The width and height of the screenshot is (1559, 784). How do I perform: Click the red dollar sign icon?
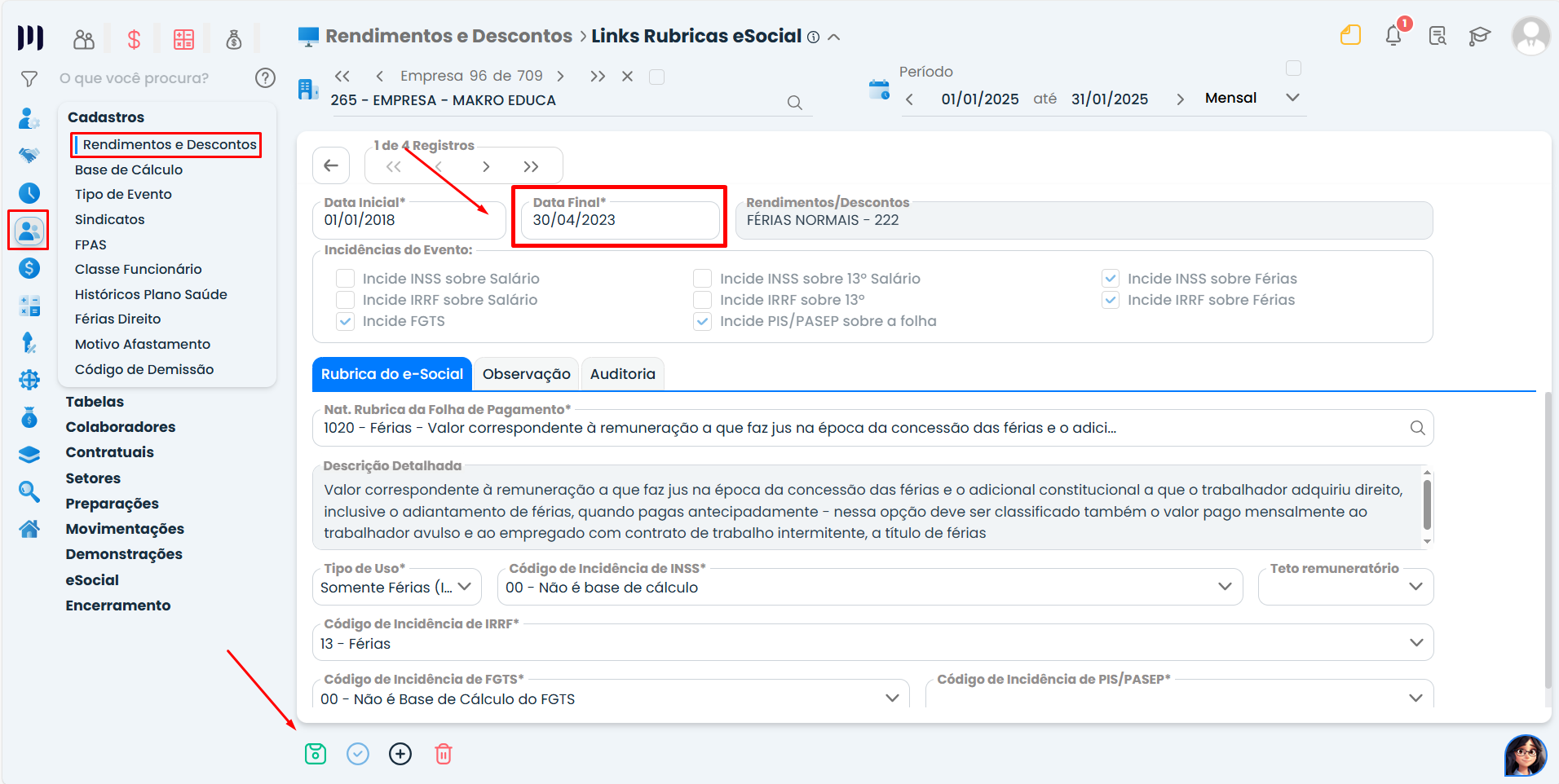(x=134, y=38)
